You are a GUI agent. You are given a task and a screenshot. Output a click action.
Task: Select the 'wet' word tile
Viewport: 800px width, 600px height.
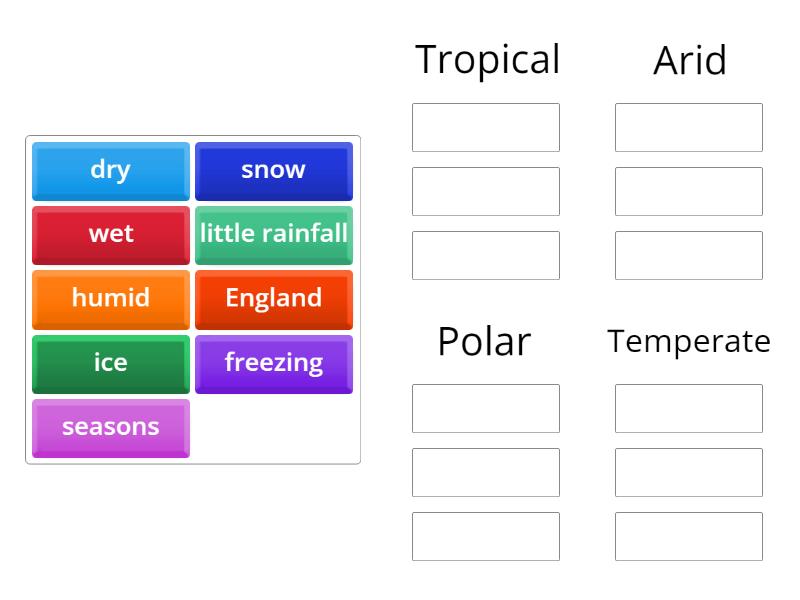(110, 234)
